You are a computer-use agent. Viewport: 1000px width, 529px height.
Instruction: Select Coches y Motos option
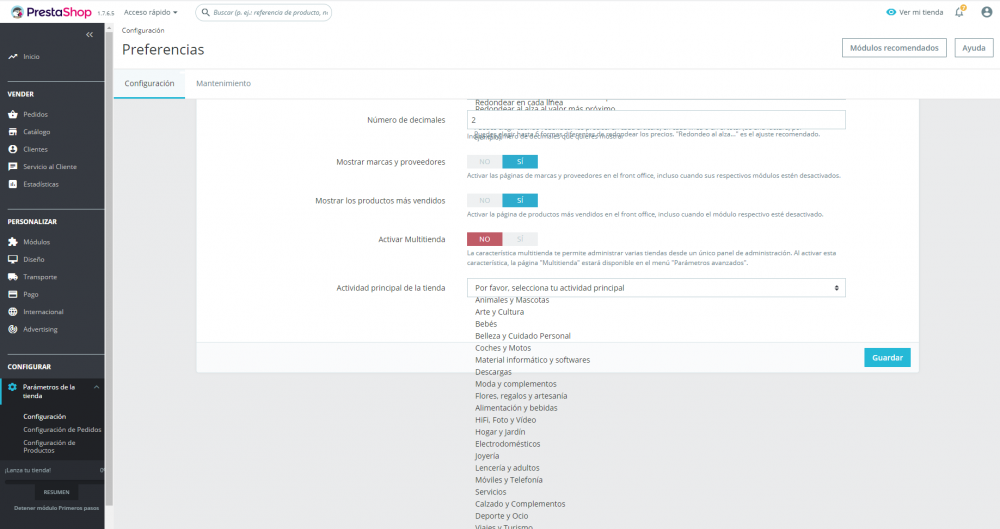click(x=503, y=348)
